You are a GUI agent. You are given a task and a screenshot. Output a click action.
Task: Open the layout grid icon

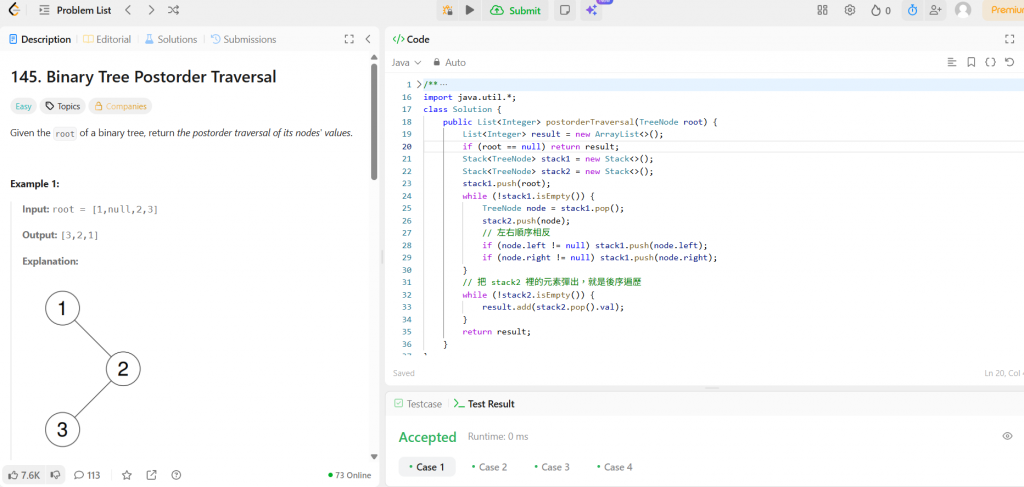(822, 10)
